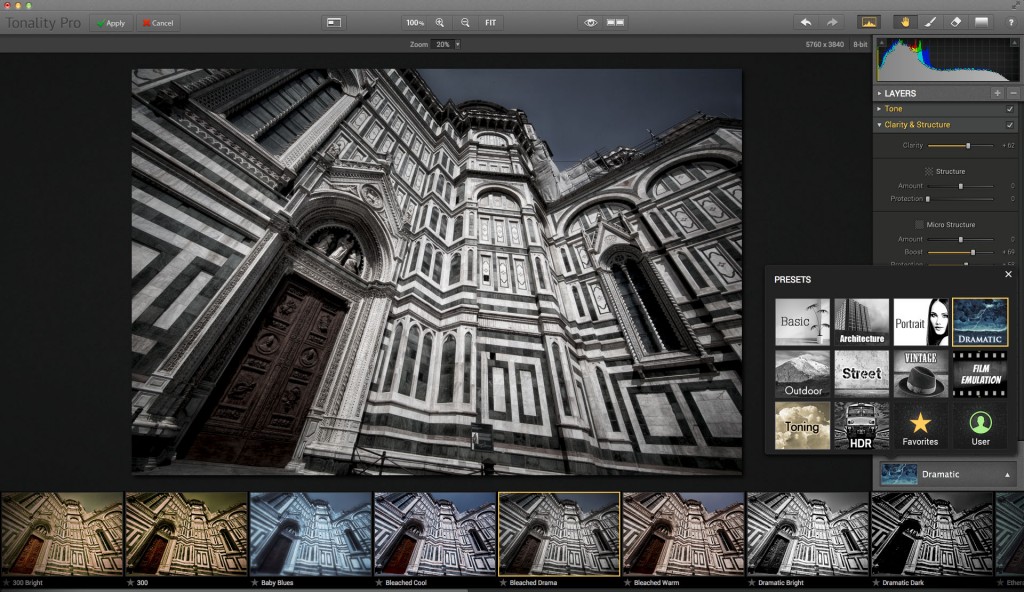The image size is (1024, 592).
Task: Choose the Dramatic preset category
Action: (x=980, y=322)
